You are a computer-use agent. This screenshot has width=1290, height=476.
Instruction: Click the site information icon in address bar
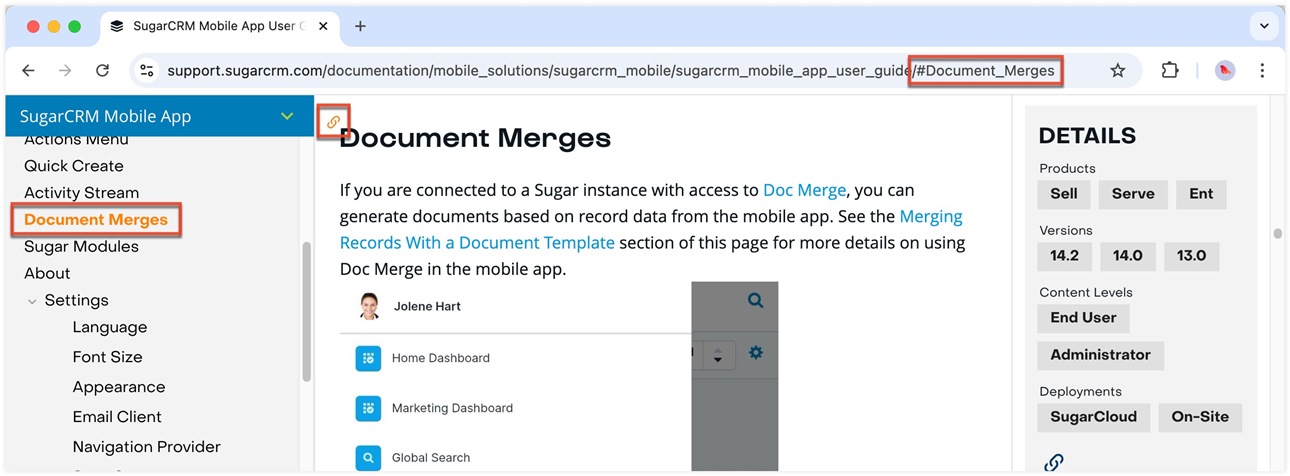[147, 71]
